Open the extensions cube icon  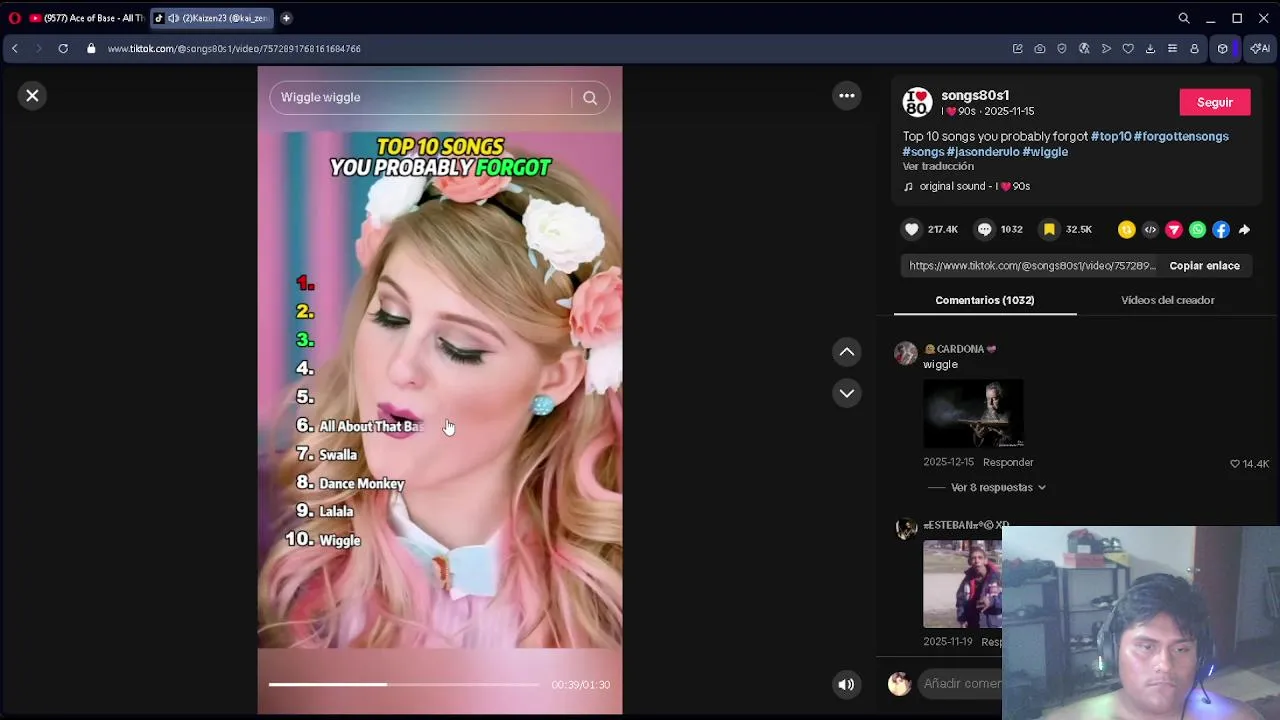[1222, 48]
